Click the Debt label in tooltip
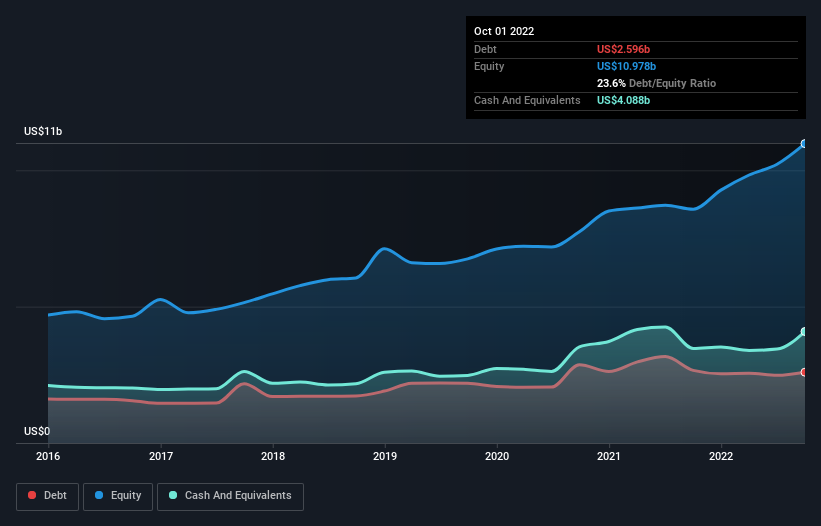This screenshot has height=526, width=821. pos(485,49)
